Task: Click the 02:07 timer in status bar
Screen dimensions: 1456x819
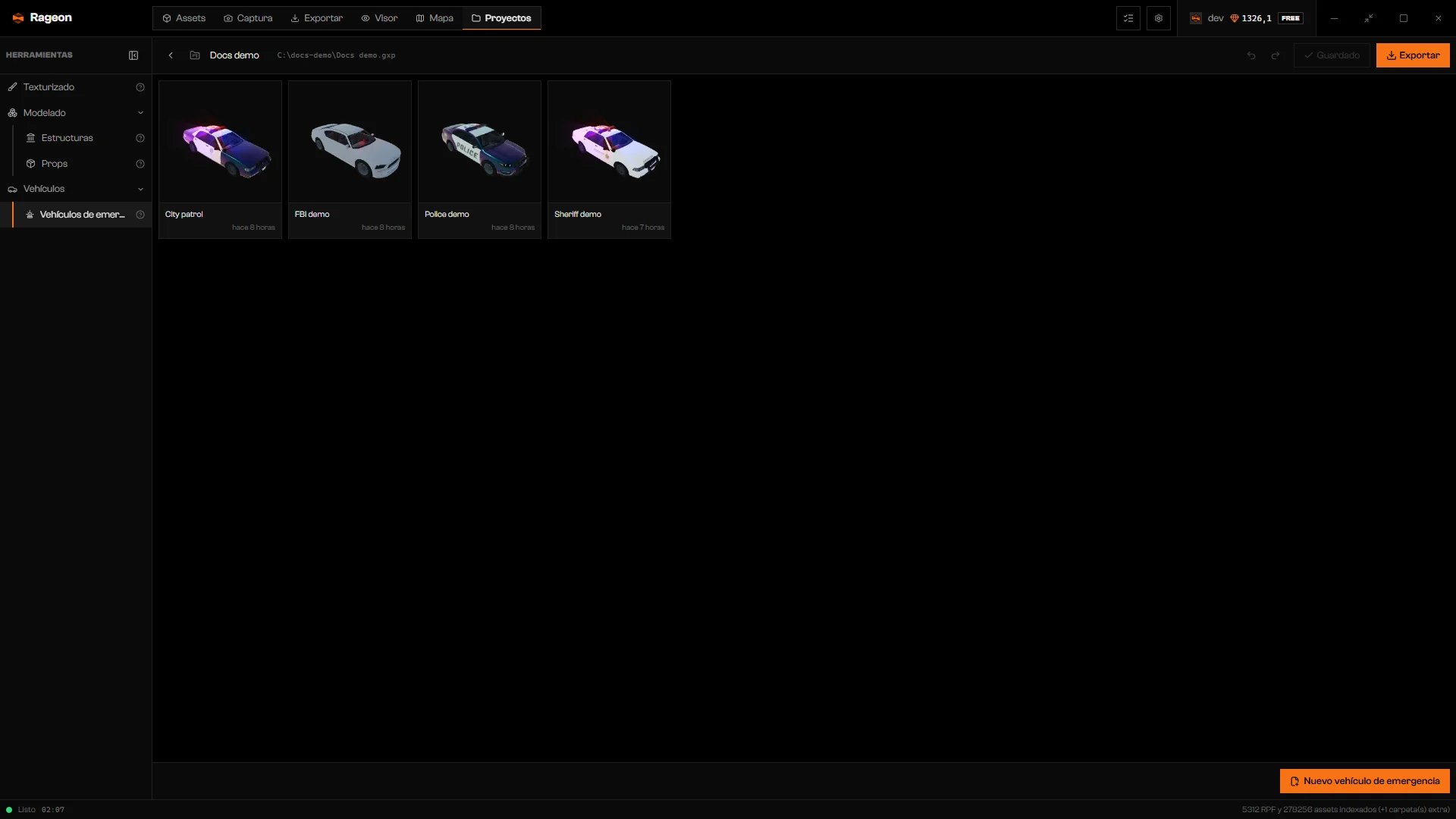Action: (x=53, y=810)
